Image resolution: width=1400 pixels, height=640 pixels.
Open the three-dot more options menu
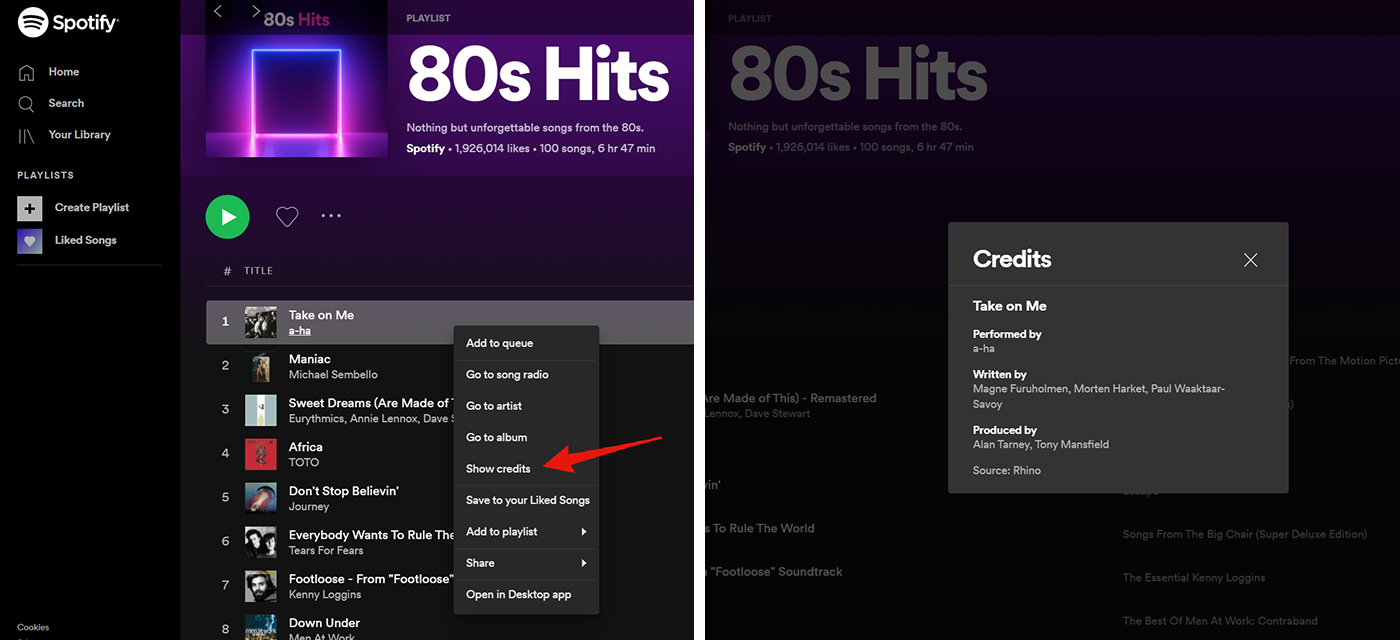[331, 216]
